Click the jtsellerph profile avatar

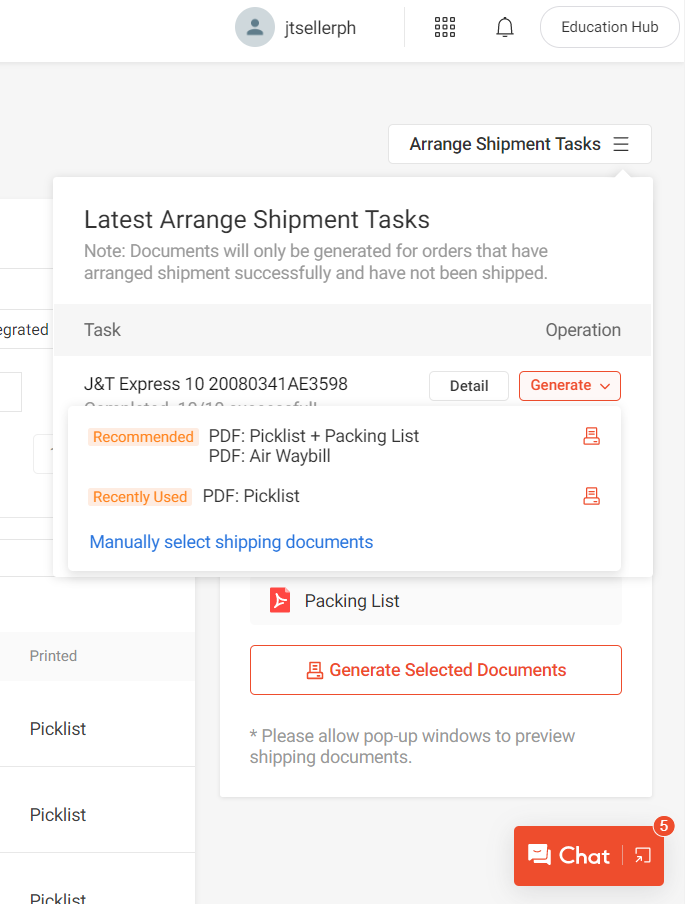pos(255,27)
